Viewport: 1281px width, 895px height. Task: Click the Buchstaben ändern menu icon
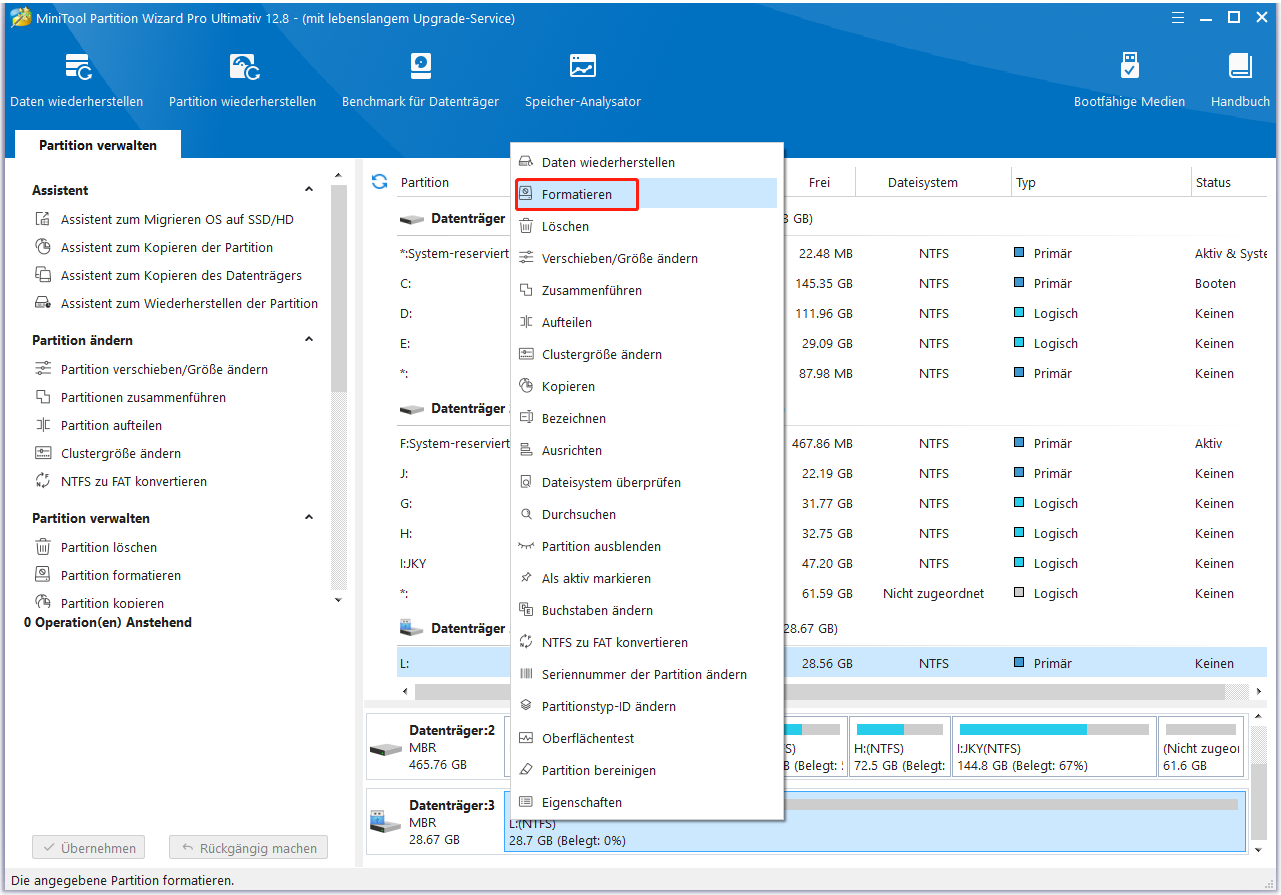pyautogui.click(x=526, y=610)
